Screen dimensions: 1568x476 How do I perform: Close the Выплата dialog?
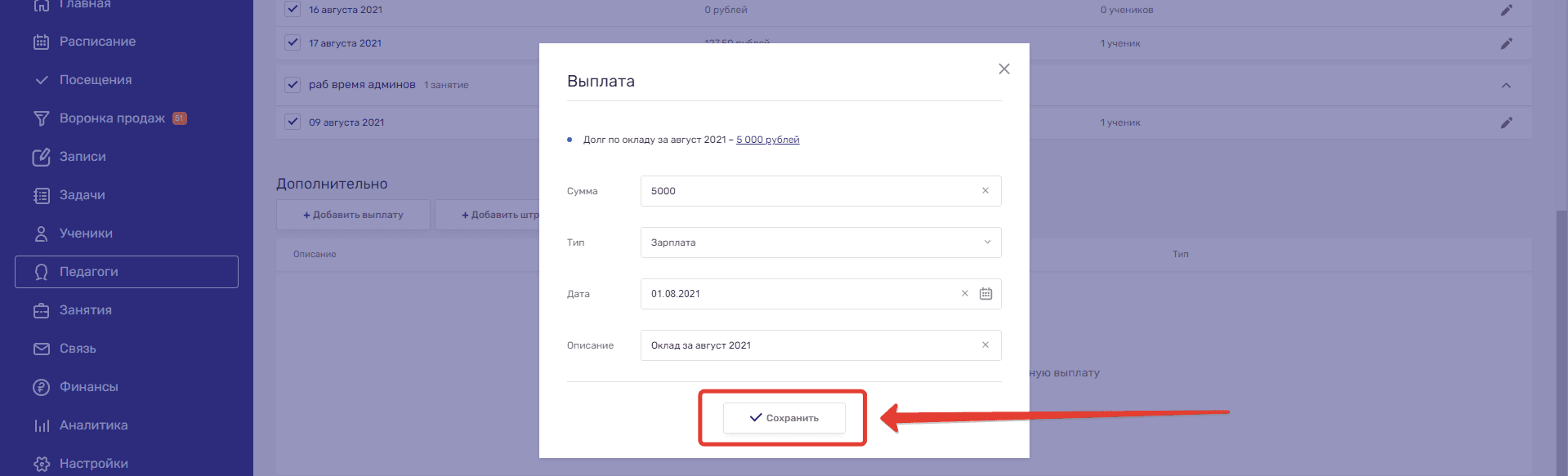pyautogui.click(x=1003, y=69)
